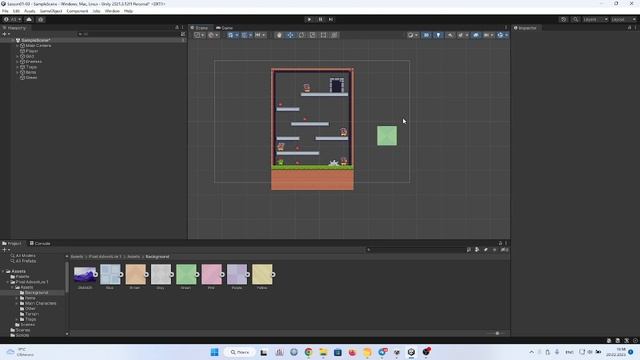Switch to the Console tab
This screenshot has height=360, width=640.
[x=40, y=243]
